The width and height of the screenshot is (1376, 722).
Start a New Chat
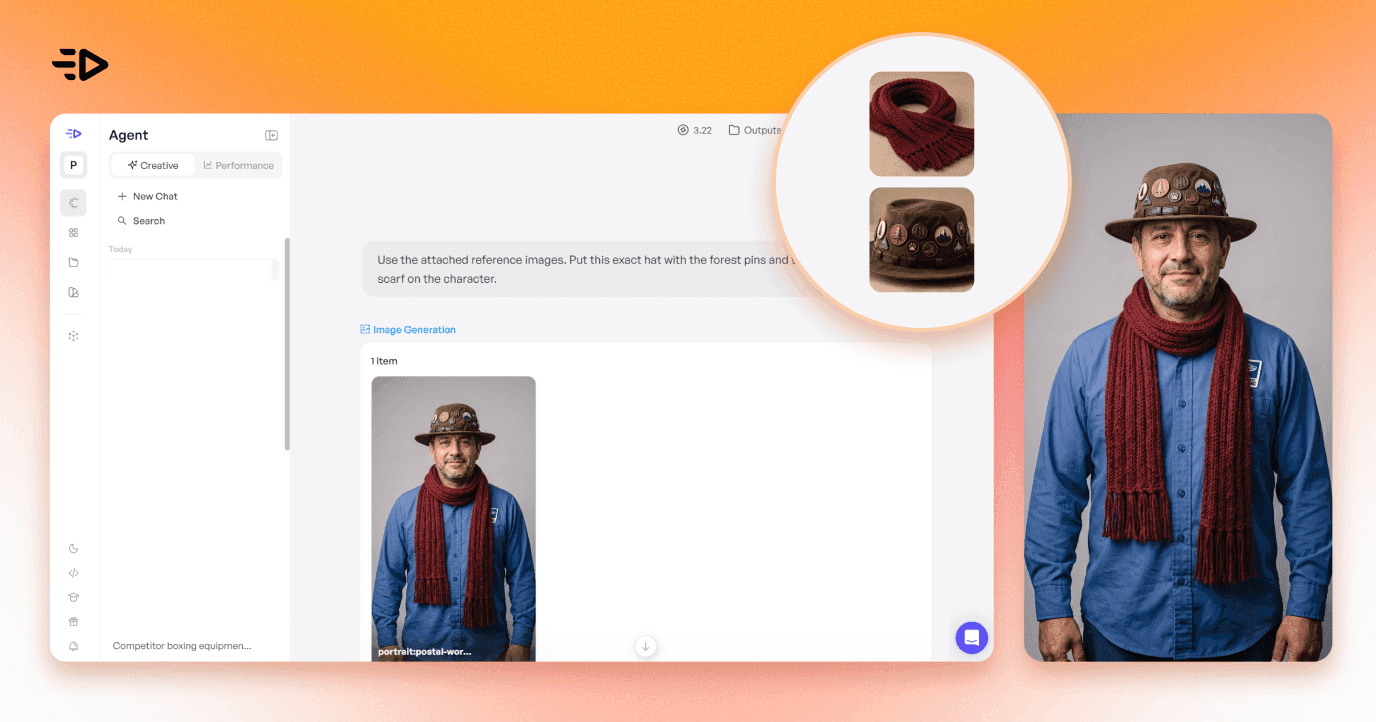click(x=148, y=196)
